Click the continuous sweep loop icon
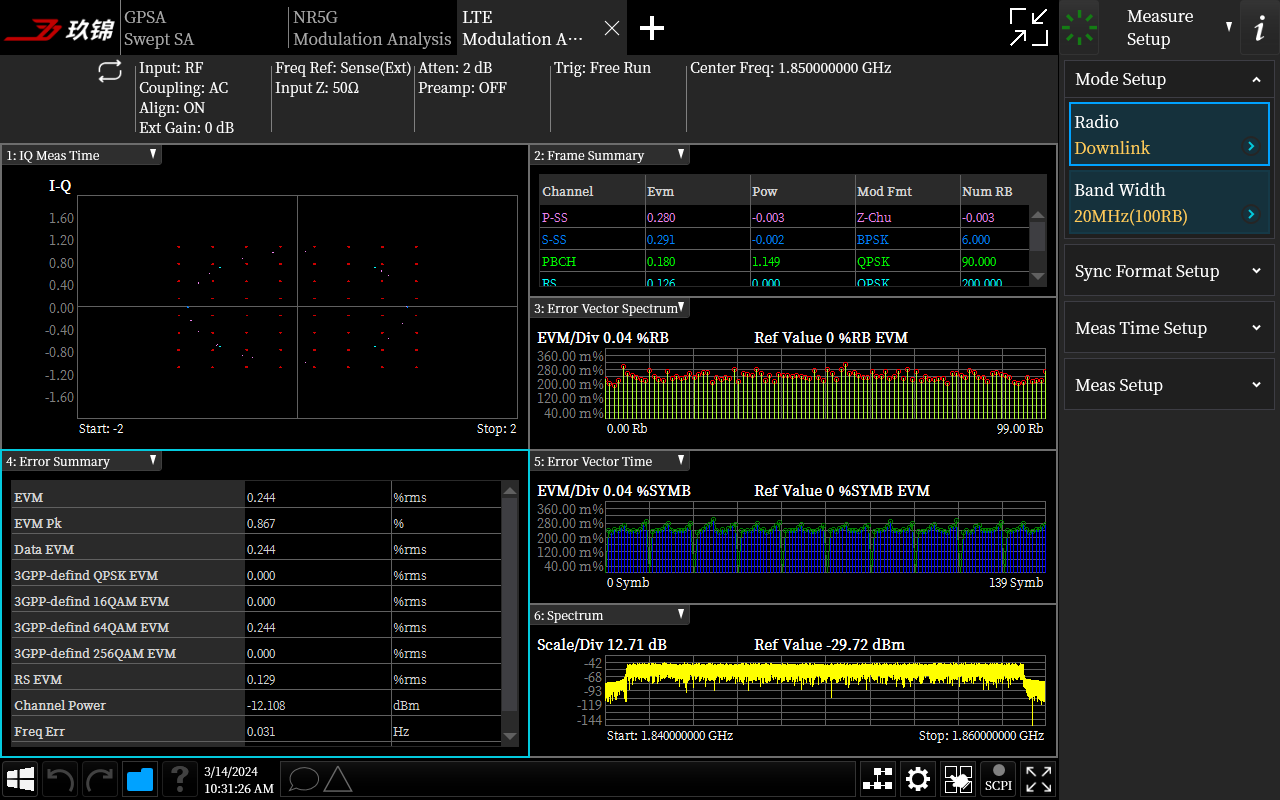 [110, 71]
